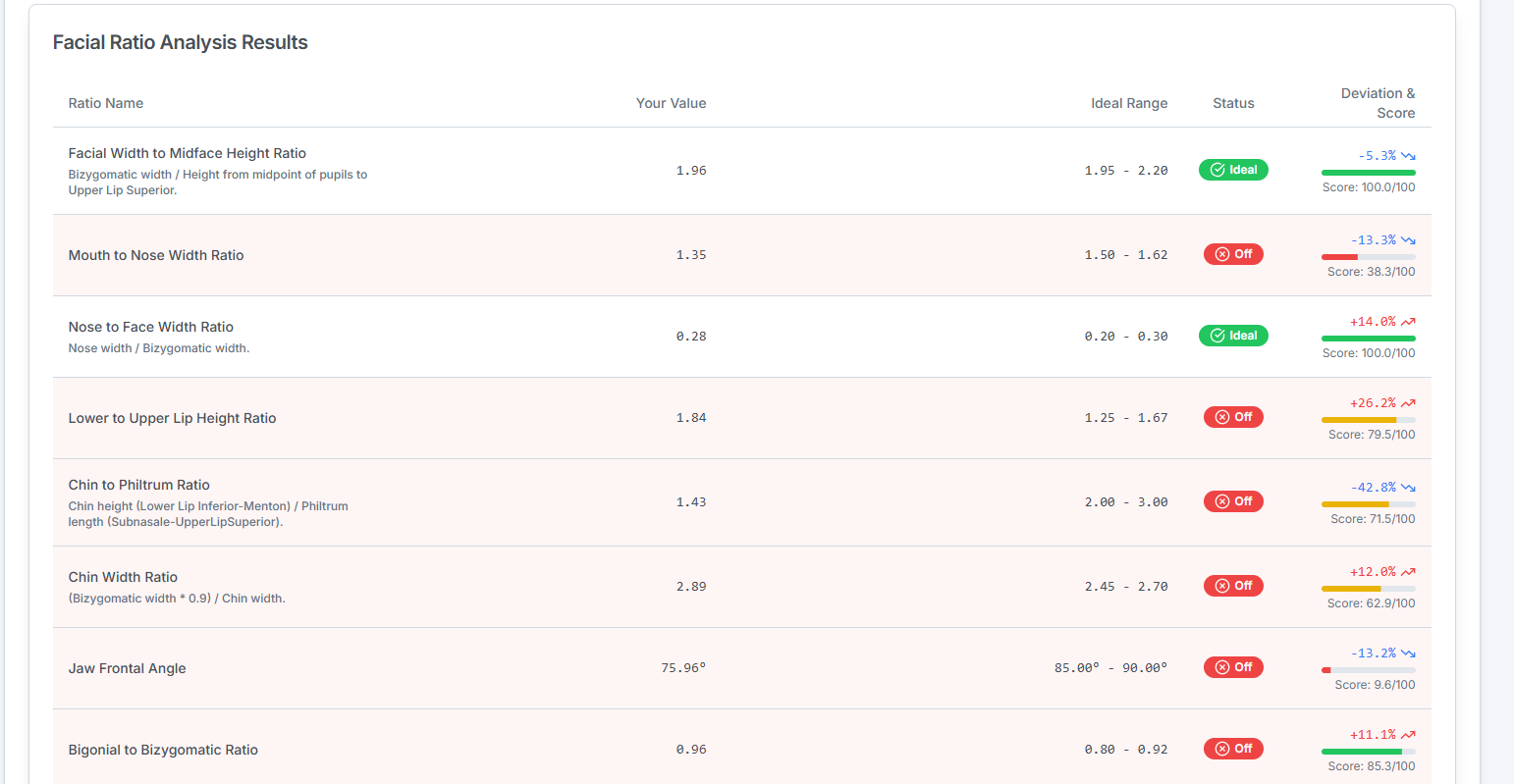Screen dimensions: 1514x784
Task: Click the Score: 85.3/100 label
Action: point(1371,766)
